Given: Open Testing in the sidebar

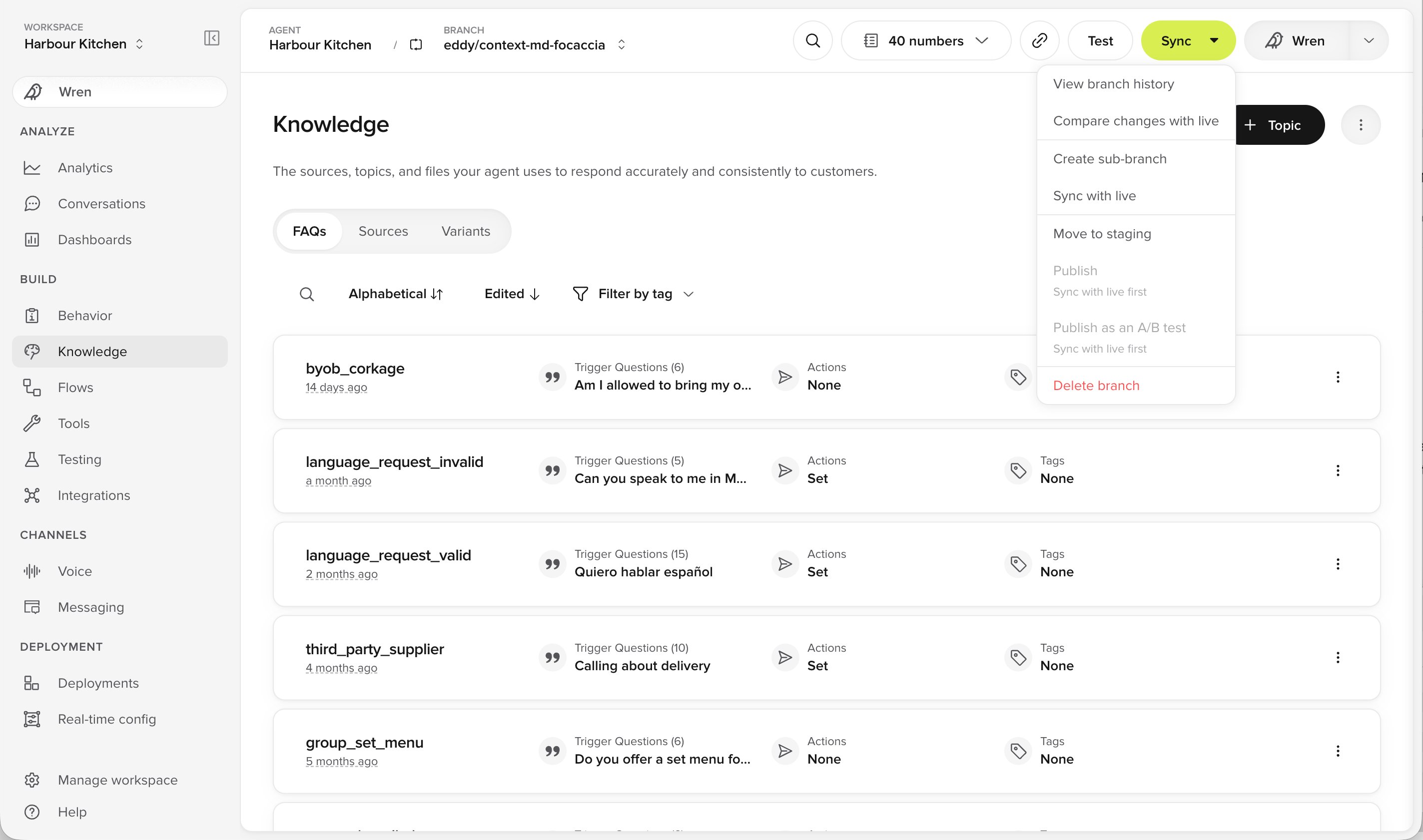Looking at the screenshot, I should coord(119,459).
